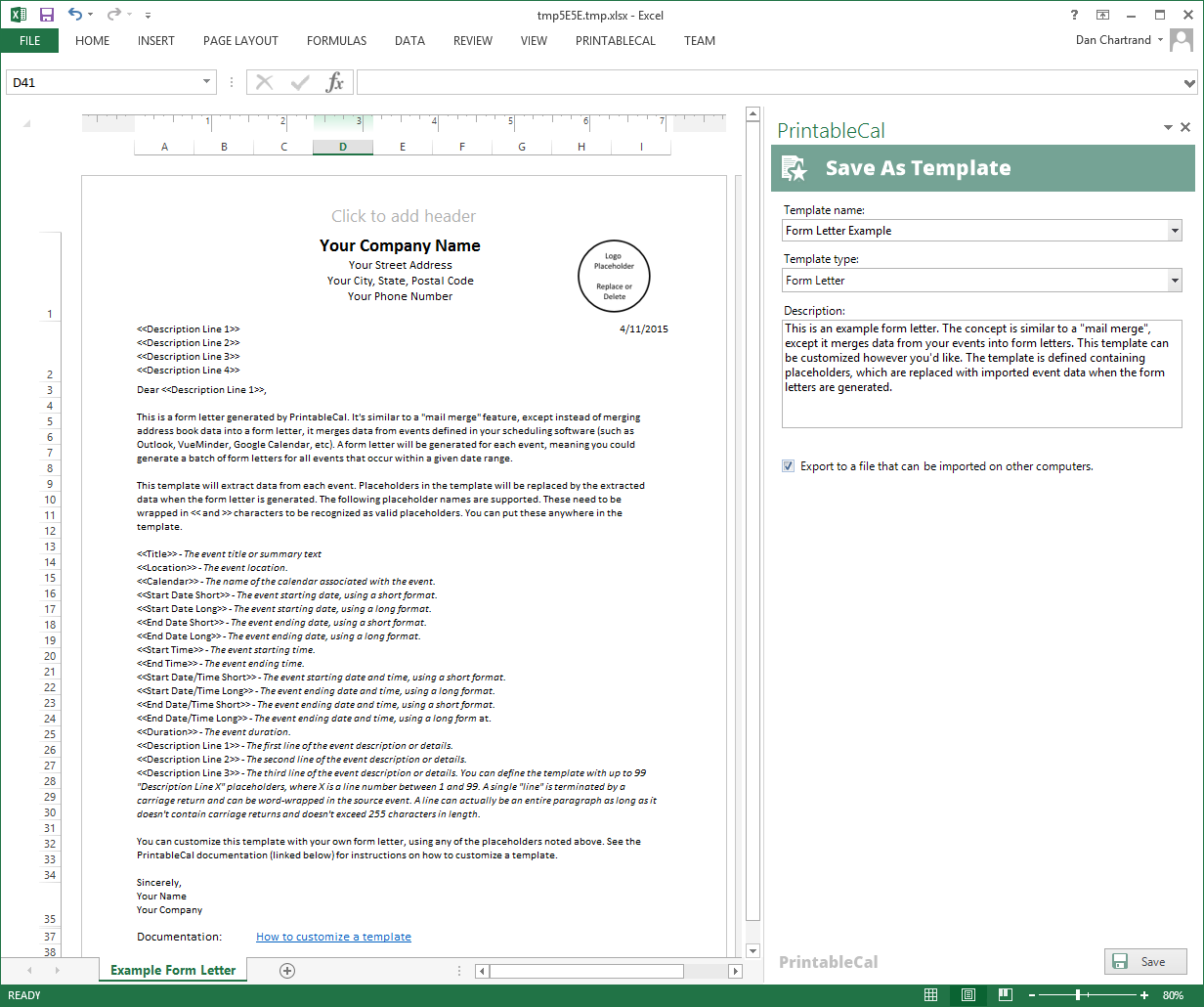Open Dan Chartrand account menu
The width and height of the screenshot is (1204, 1007).
pyautogui.click(x=1119, y=40)
